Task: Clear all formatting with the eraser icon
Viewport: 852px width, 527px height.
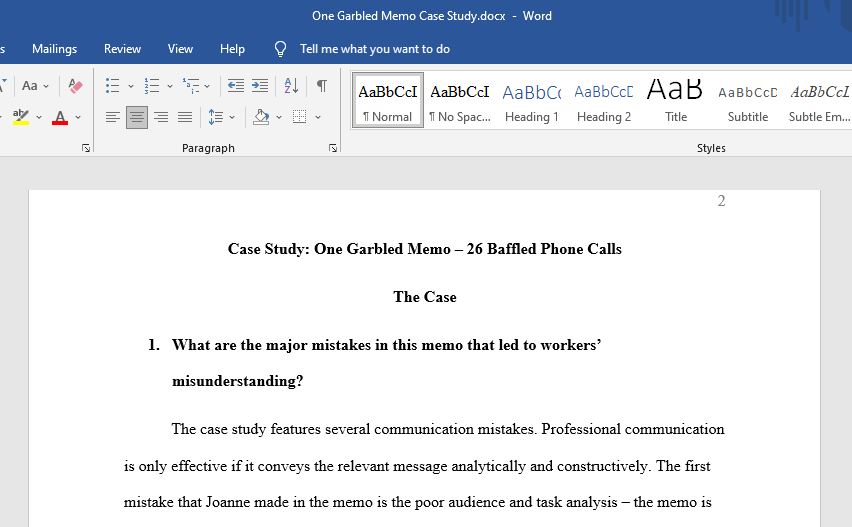Action: 75,85
